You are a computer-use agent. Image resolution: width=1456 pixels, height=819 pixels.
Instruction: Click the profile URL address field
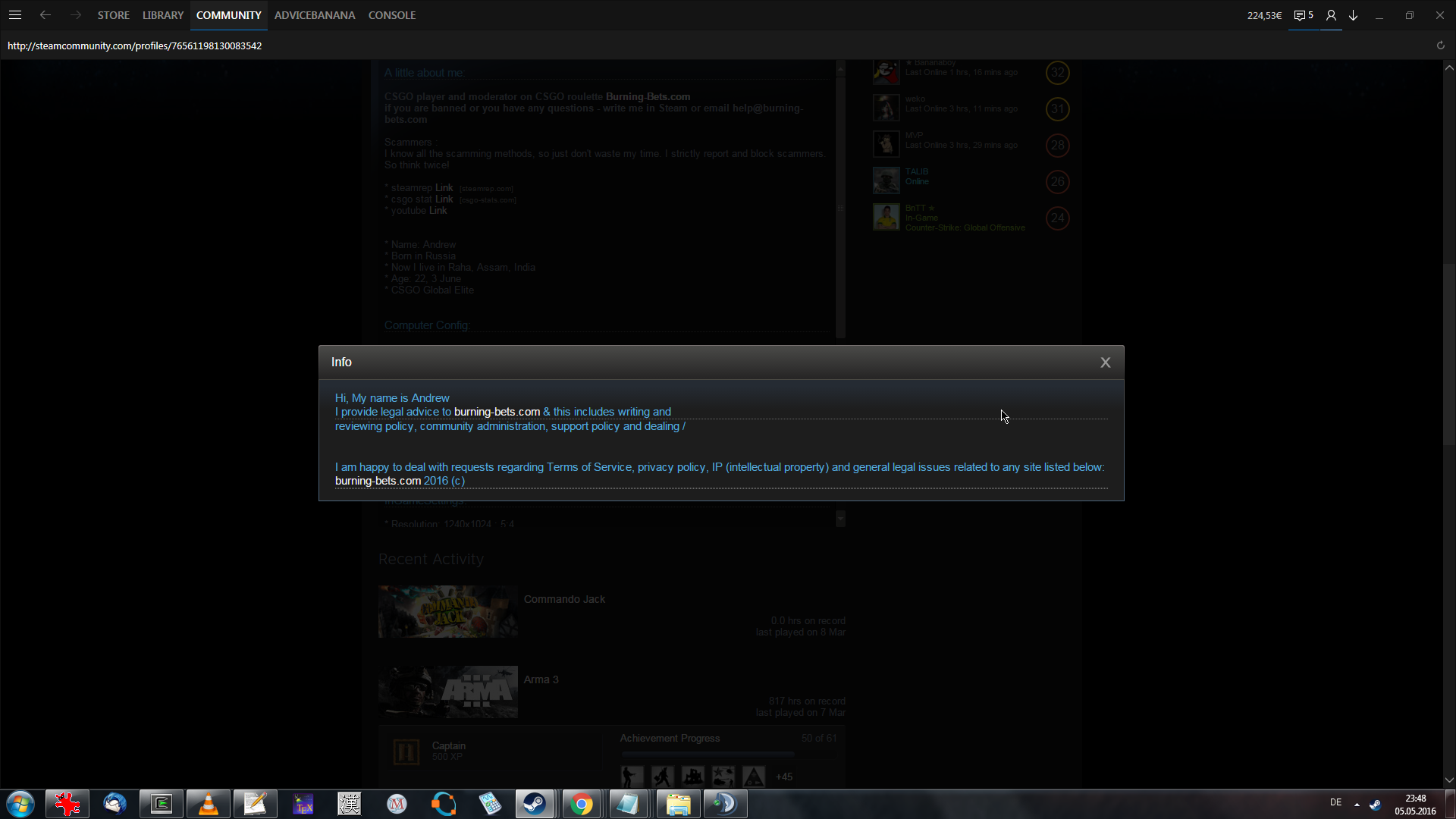point(135,45)
